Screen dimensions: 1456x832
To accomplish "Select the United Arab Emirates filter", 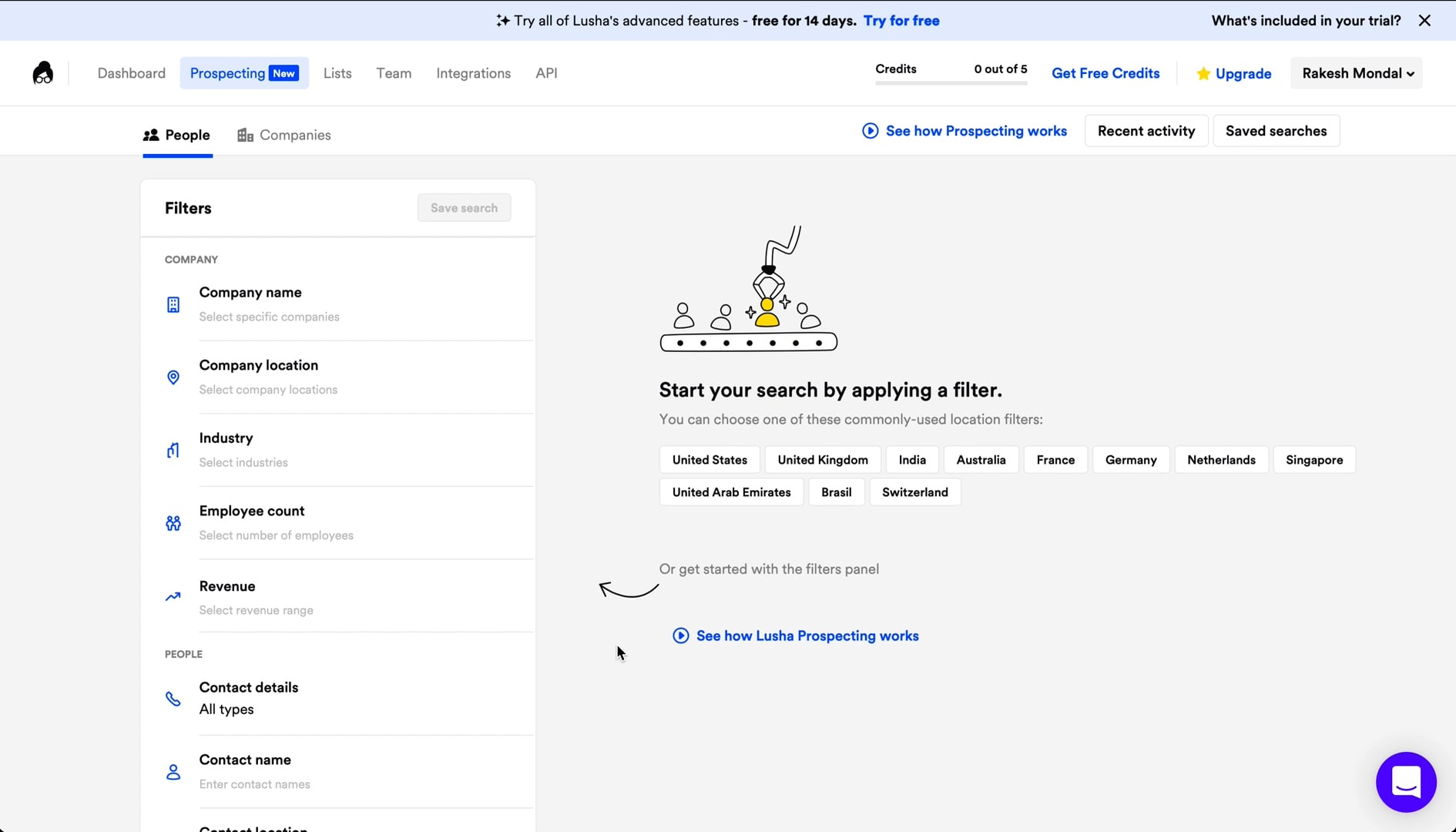I will 731,492.
